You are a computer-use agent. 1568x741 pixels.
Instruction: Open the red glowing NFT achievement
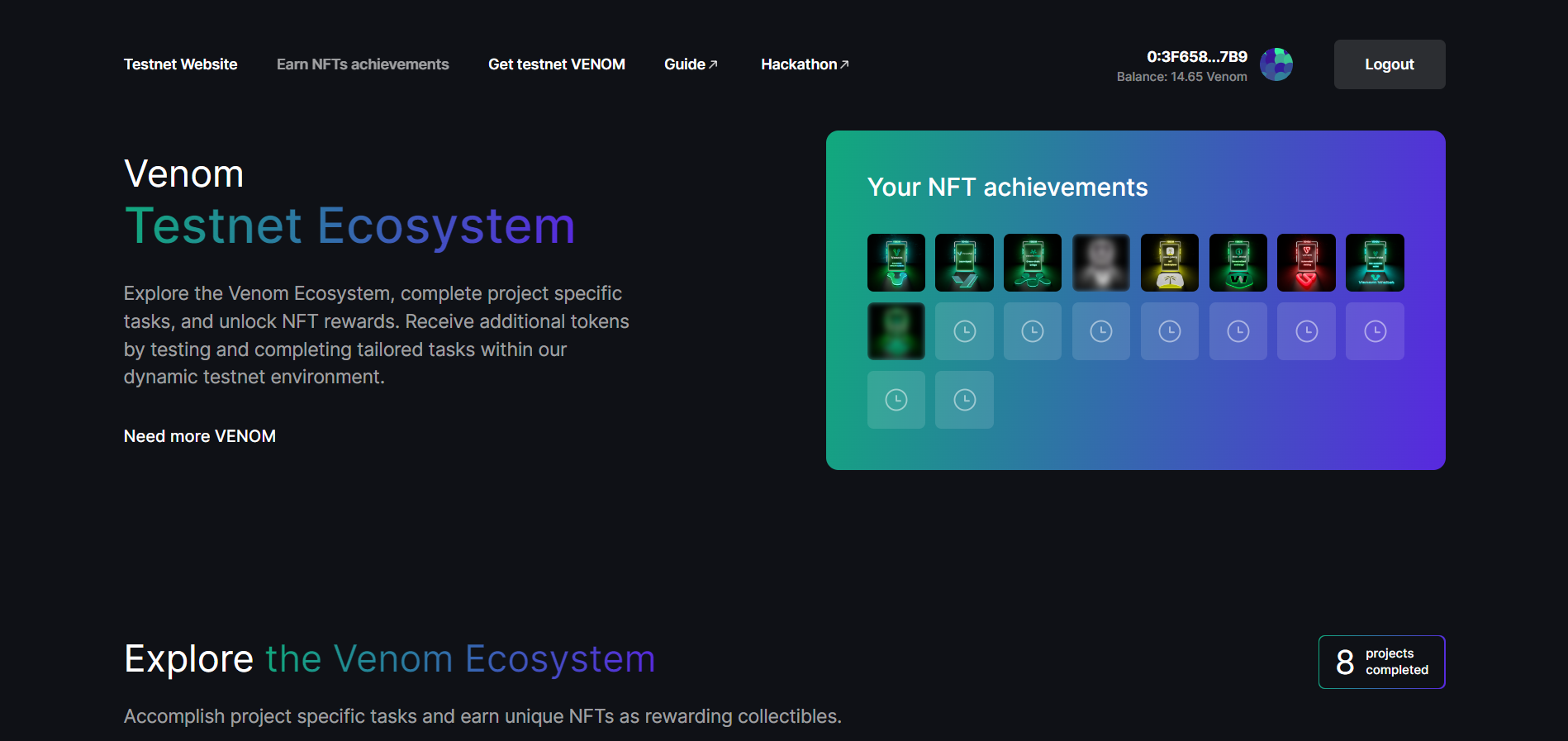click(1306, 263)
